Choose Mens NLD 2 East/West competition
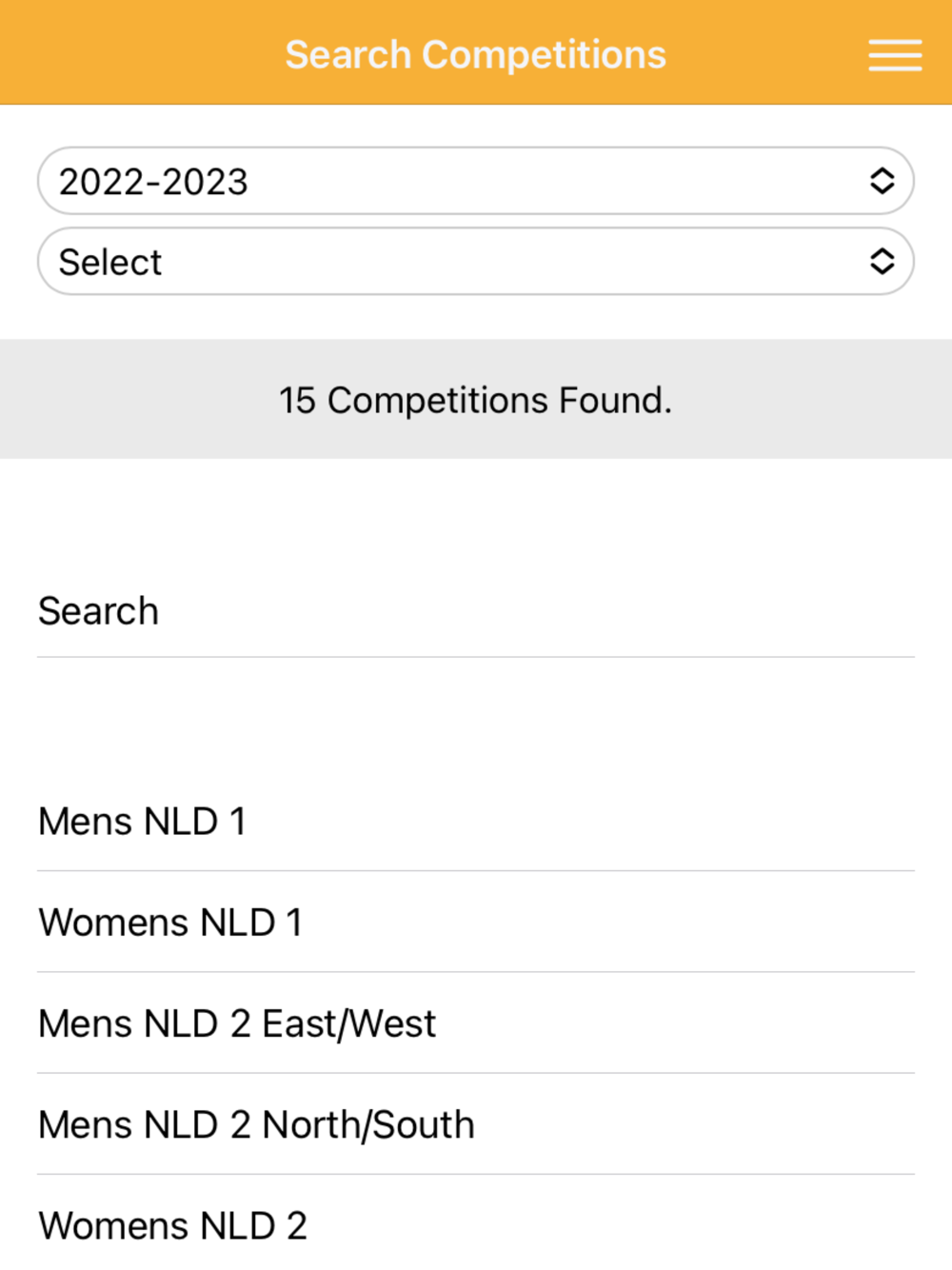952x1270 pixels. point(476,1023)
